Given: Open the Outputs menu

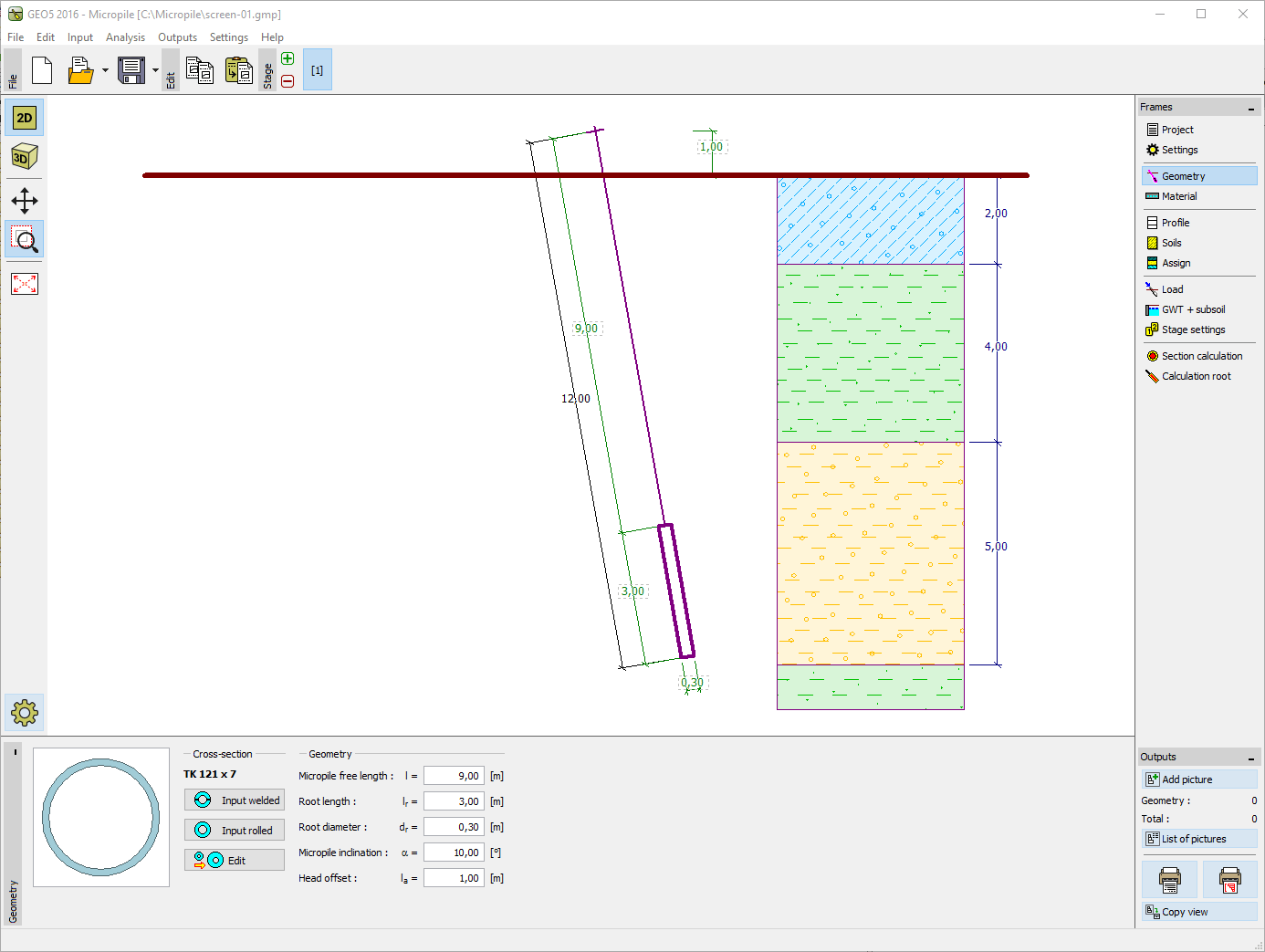Looking at the screenshot, I should coord(177,37).
